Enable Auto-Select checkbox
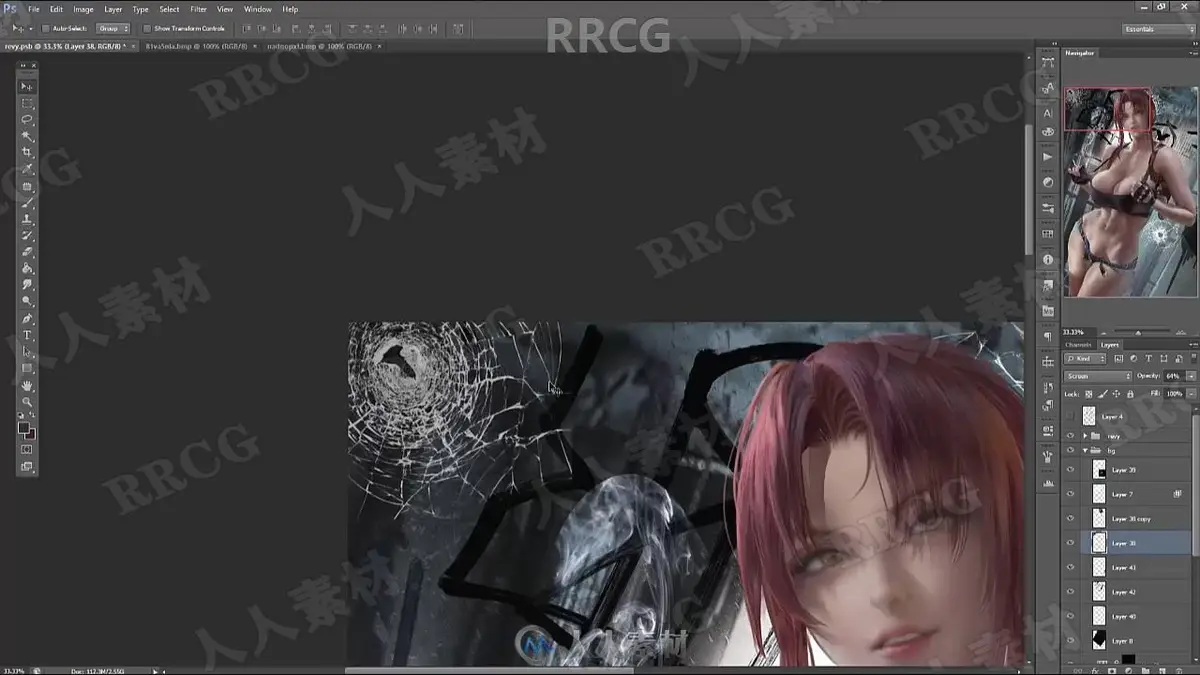This screenshot has height=675, width=1200. pyautogui.click(x=46, y=28)
